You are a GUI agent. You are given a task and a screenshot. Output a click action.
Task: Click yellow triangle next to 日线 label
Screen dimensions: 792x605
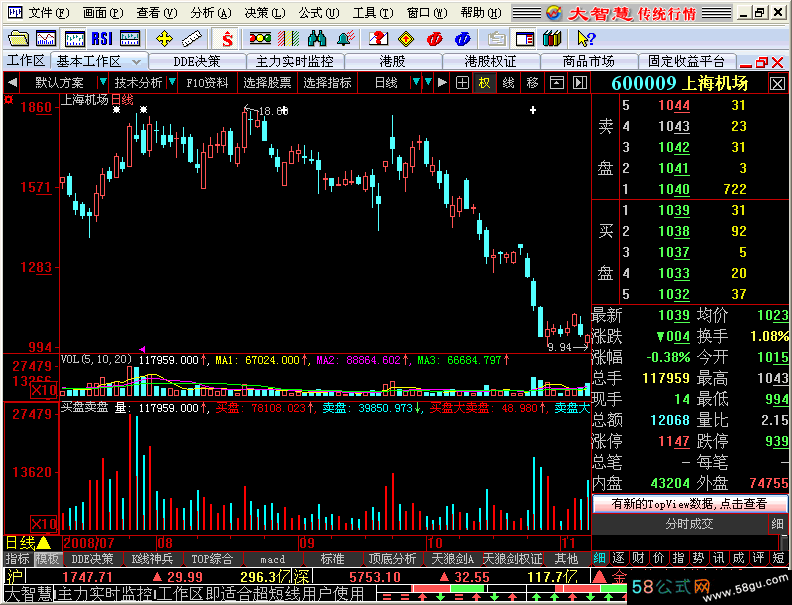44,543
